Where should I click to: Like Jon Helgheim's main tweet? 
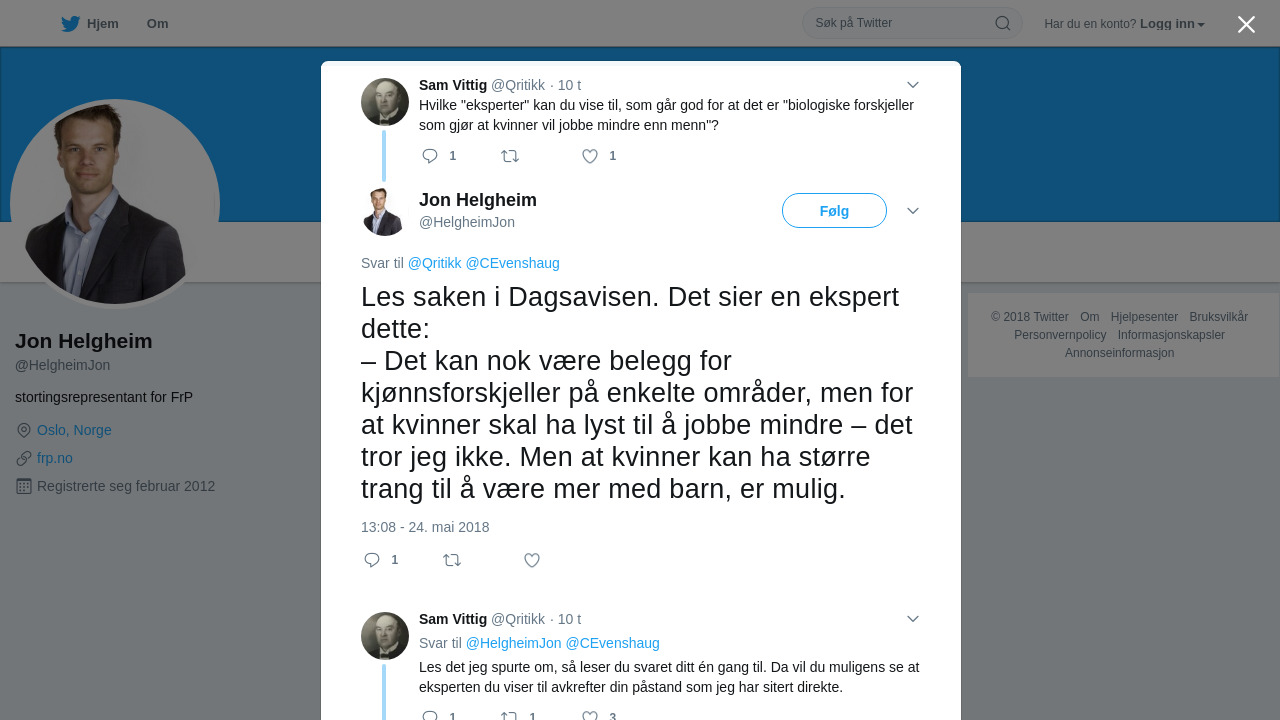532,560
